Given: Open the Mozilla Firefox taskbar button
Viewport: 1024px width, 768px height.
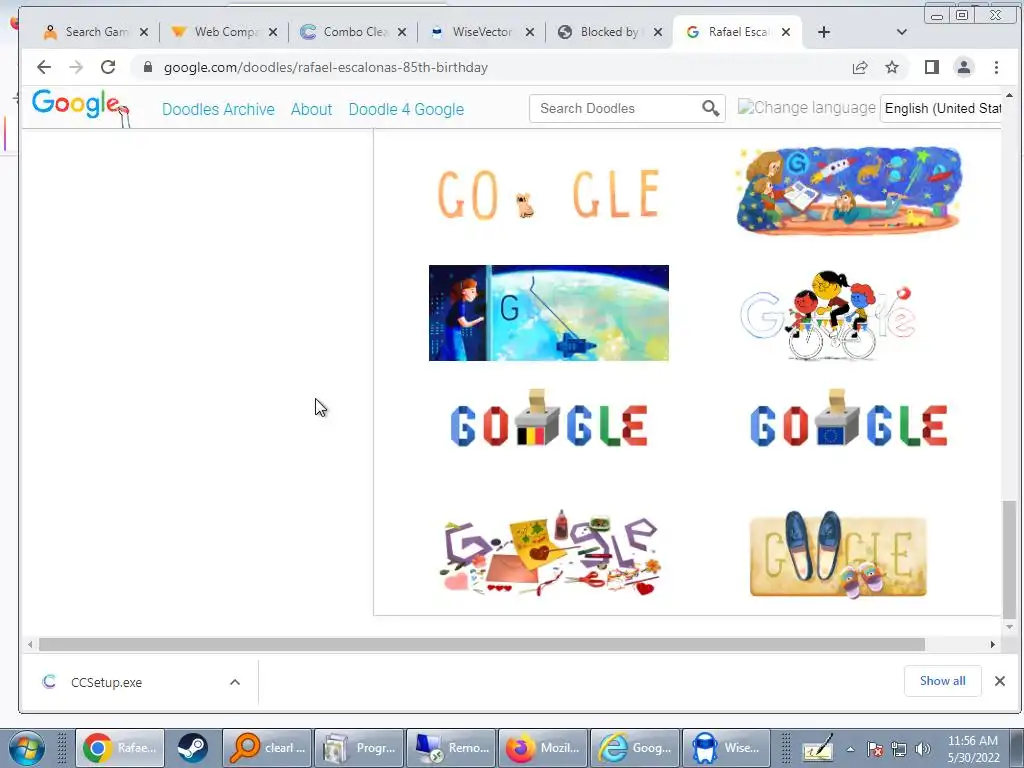Looking at the screenshot, I should point(543,748).
